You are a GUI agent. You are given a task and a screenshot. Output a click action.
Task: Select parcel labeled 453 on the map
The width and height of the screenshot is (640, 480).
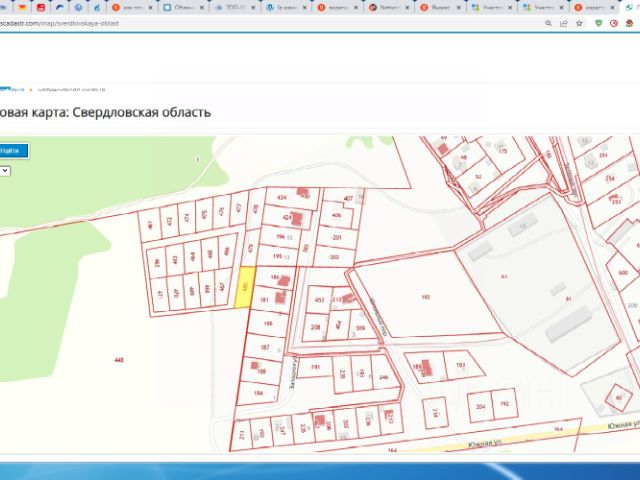(x=319, y=300)
